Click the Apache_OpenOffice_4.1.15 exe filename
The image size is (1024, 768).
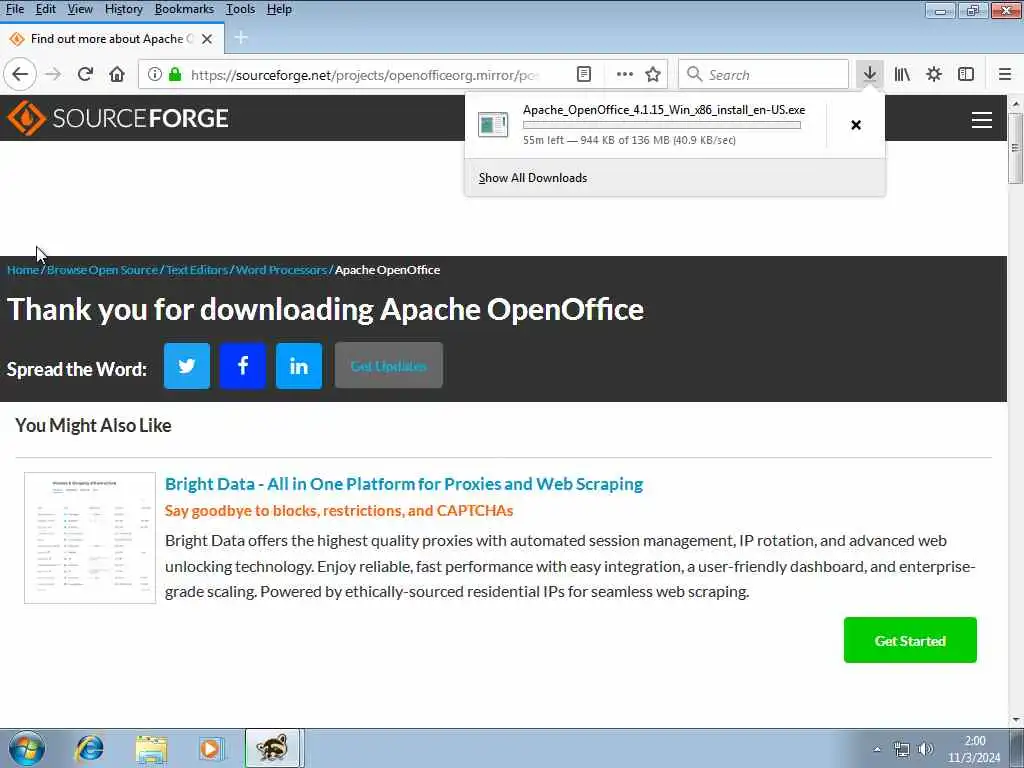point(664,110)
